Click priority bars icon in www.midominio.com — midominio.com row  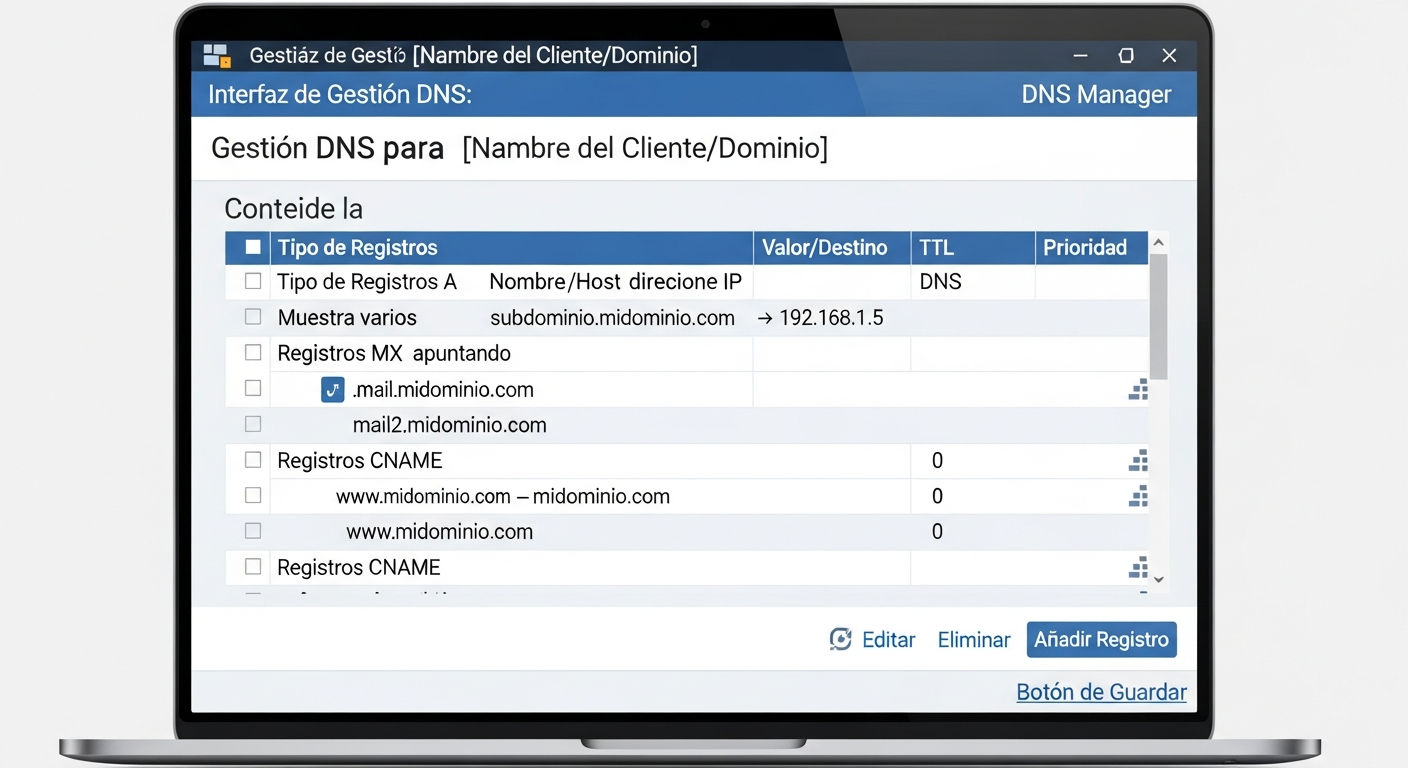coord(1138,496)
